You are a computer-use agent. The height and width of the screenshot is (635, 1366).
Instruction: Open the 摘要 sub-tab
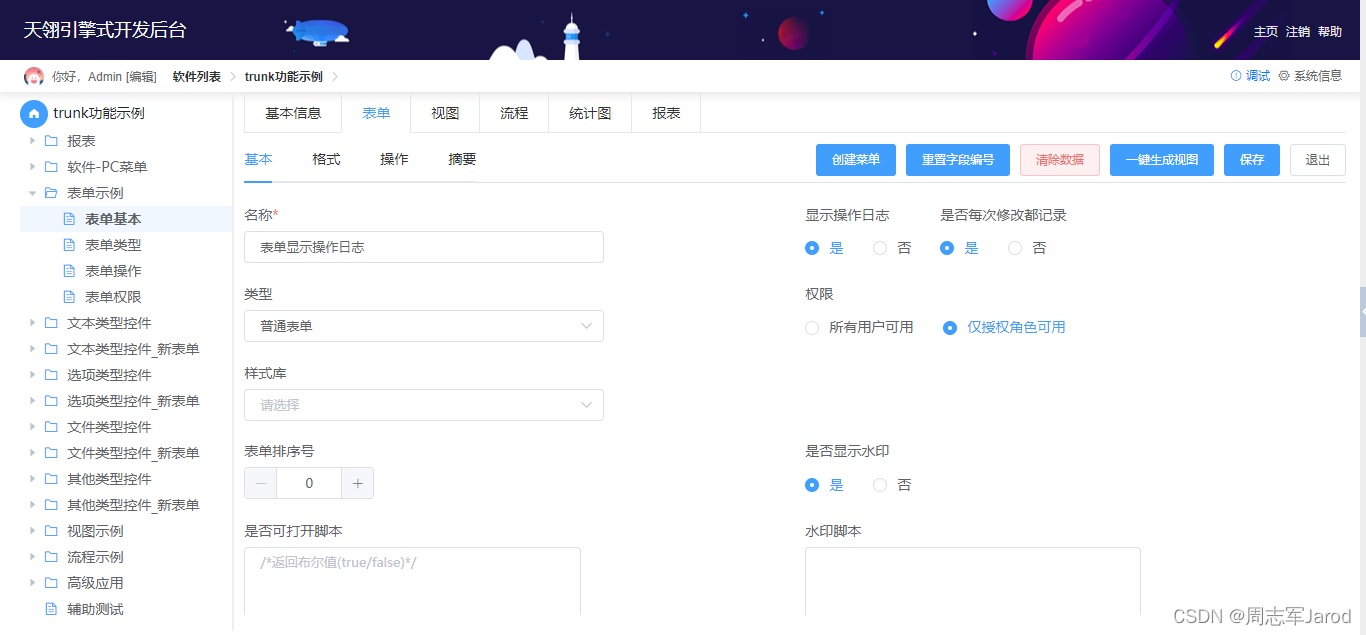click(462, 159)
